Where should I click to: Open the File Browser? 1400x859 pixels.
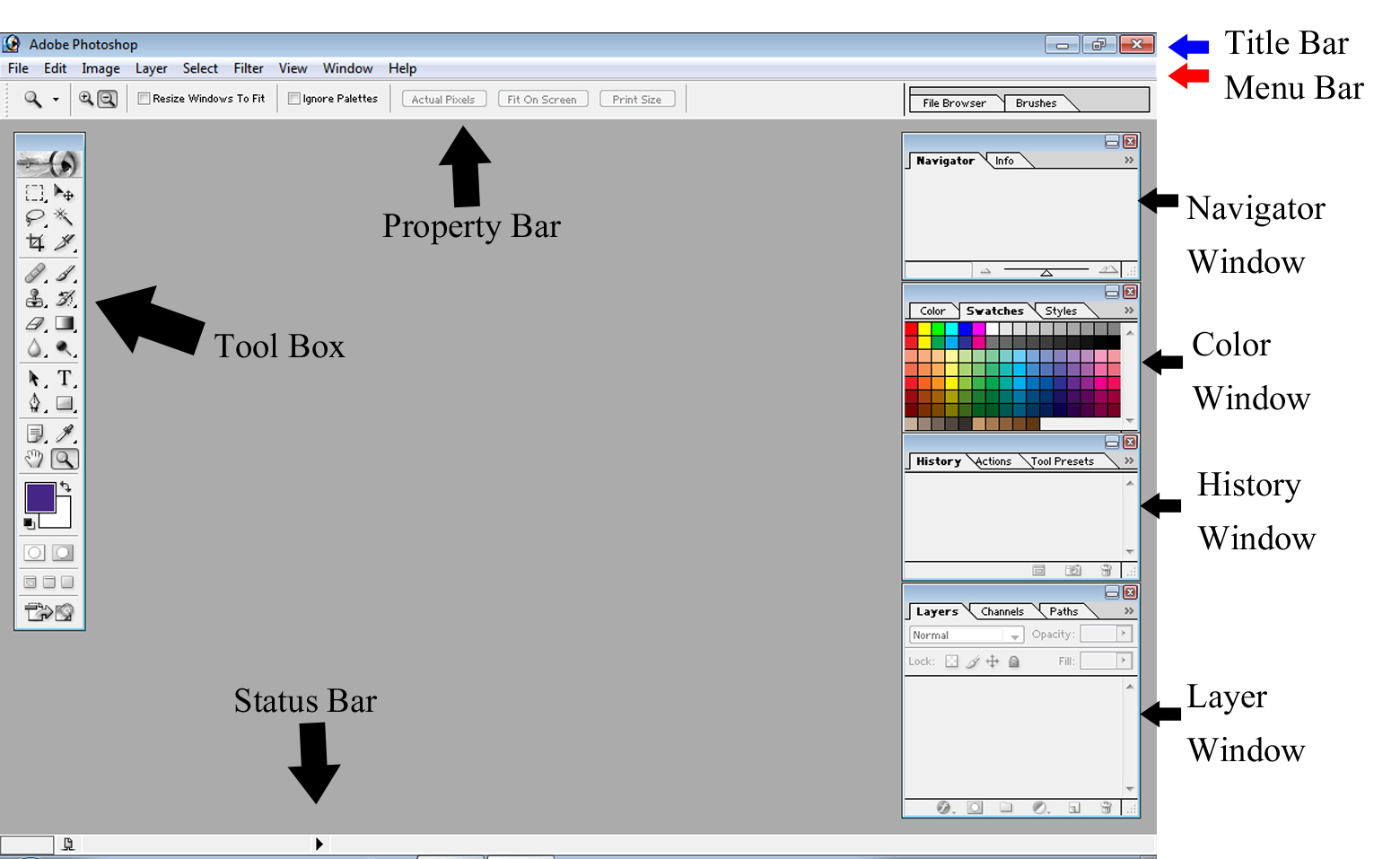955,102
